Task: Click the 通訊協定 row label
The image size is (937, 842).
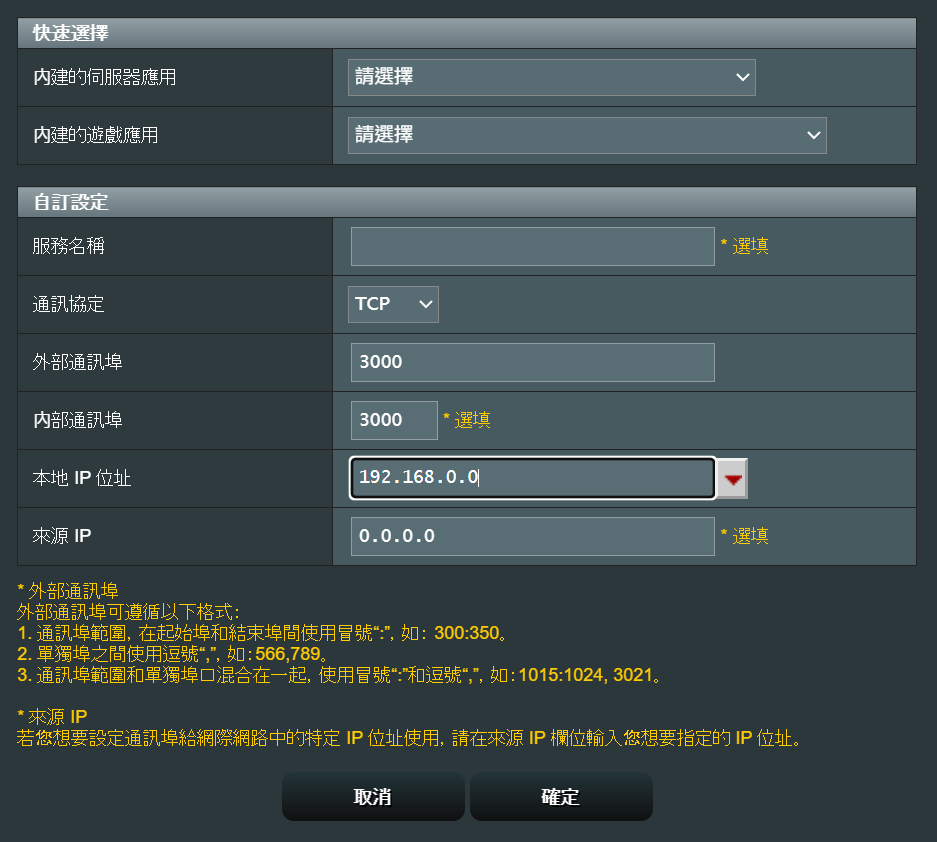Action: [69, 304]
